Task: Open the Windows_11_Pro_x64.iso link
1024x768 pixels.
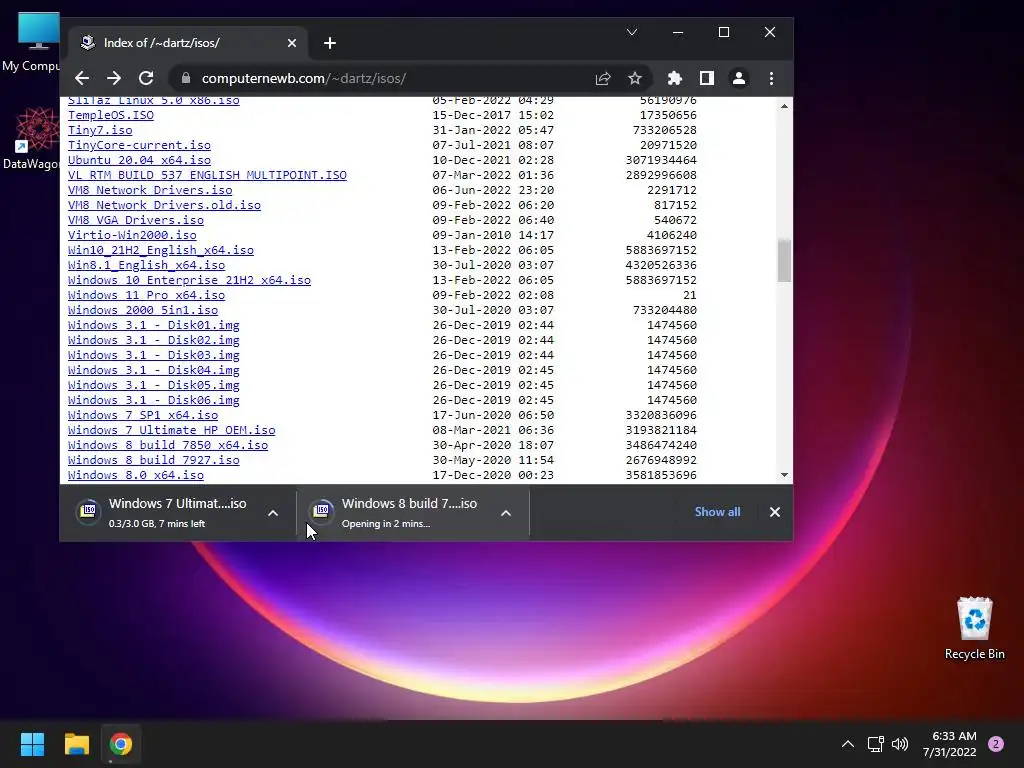Action: point(146,295)
